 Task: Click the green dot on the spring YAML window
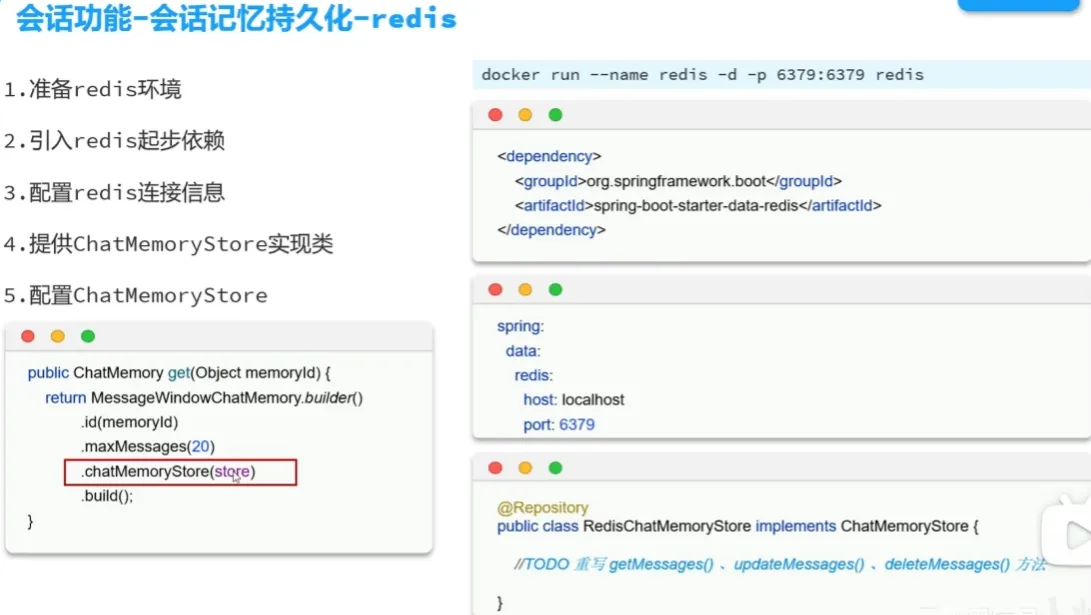(x=555, y=290)
